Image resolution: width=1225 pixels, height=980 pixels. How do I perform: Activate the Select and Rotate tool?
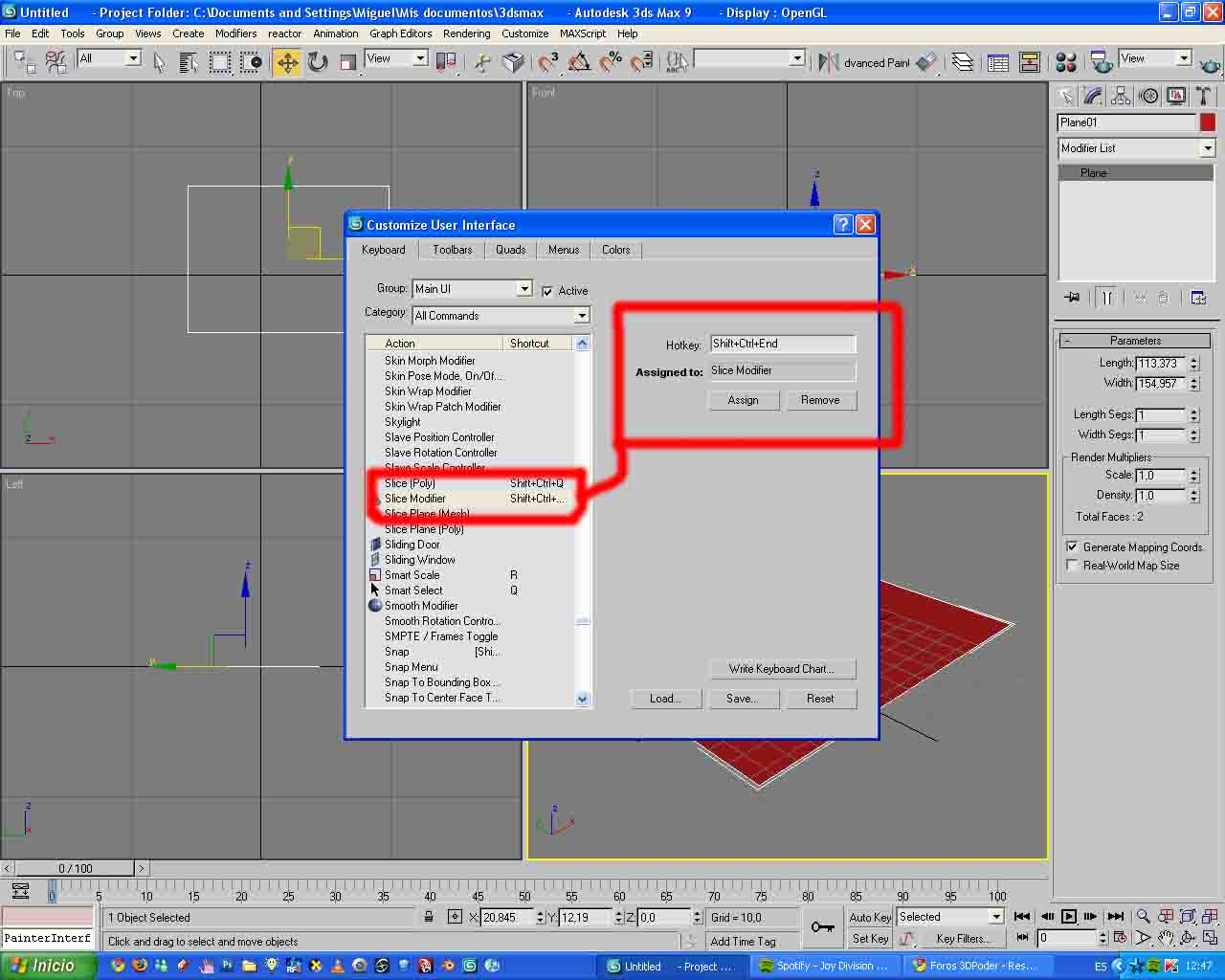(318, 62)
